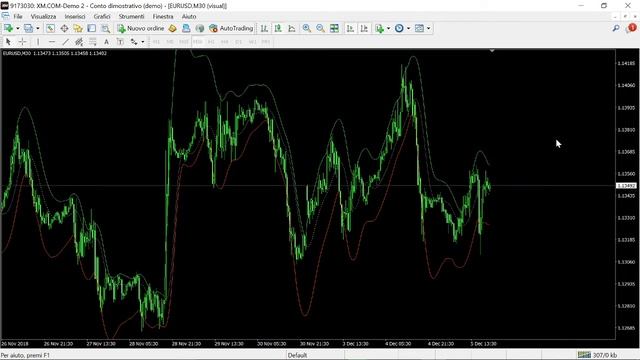Select the cursor pointer tool
640x360 pixels.
tap(8, 42)
